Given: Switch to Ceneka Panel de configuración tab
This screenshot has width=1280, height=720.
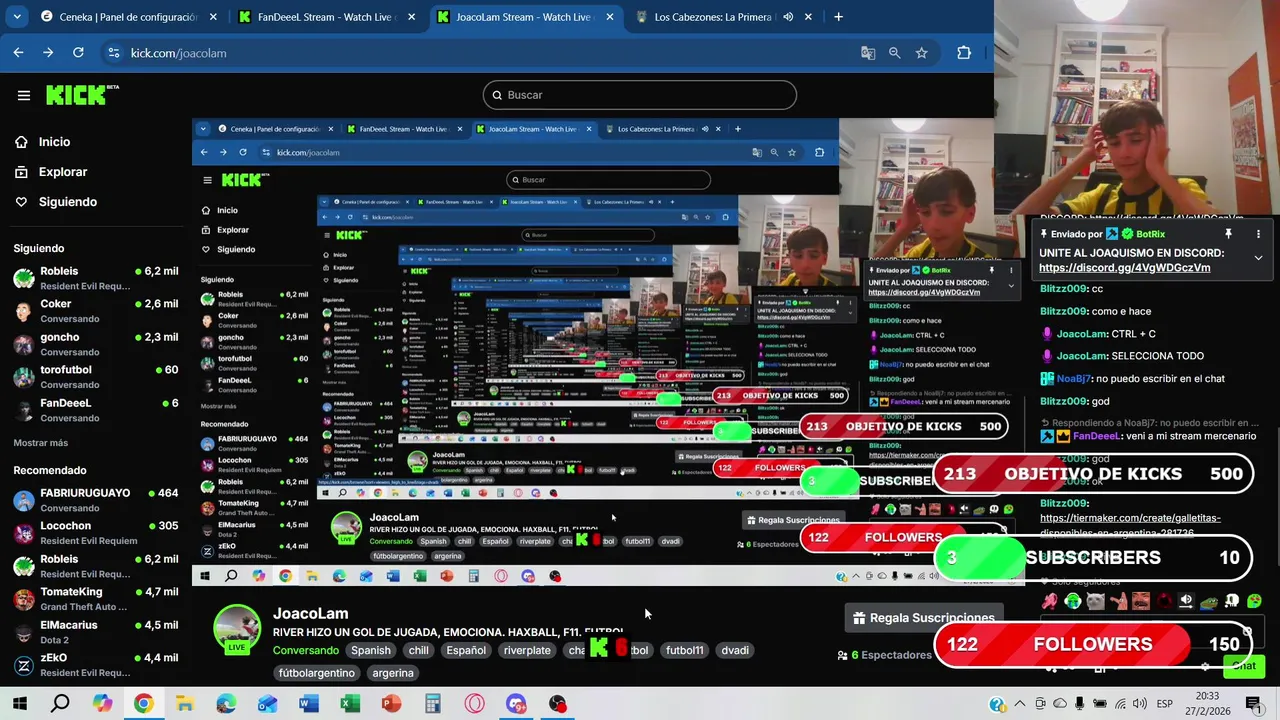Looking at the screenshot, I should [x=128, y=17].
